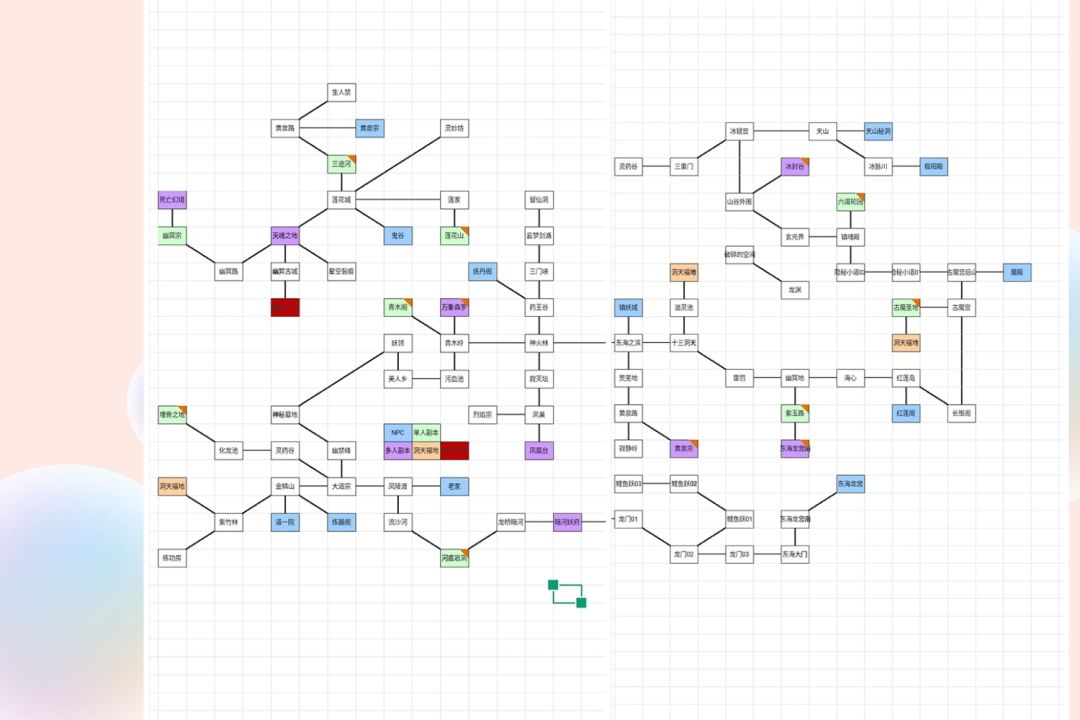Select the 十三洞天 node
The height and width of the screenshot is (720, 1080).
coord(683,343)
